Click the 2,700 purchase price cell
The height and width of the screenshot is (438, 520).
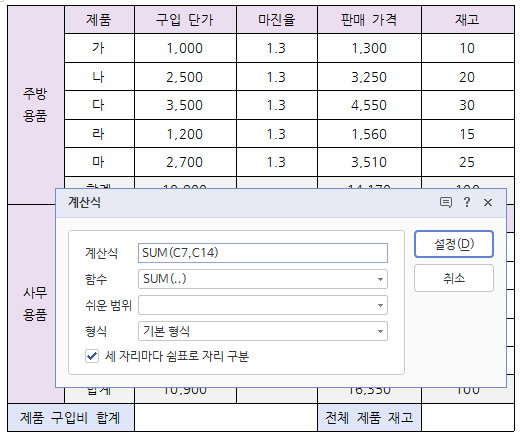pos(185,162)
